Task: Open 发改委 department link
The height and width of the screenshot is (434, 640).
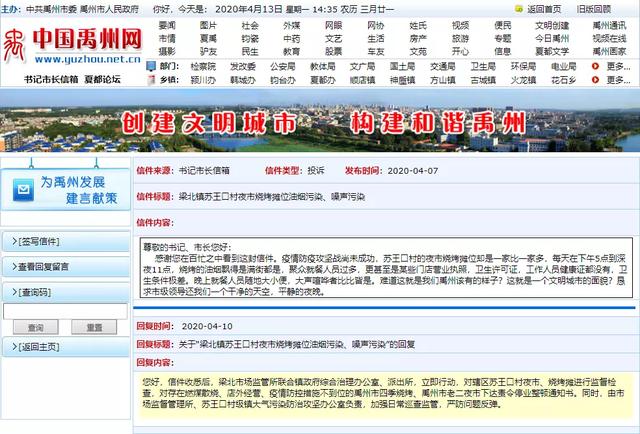Action: [243, 66]
